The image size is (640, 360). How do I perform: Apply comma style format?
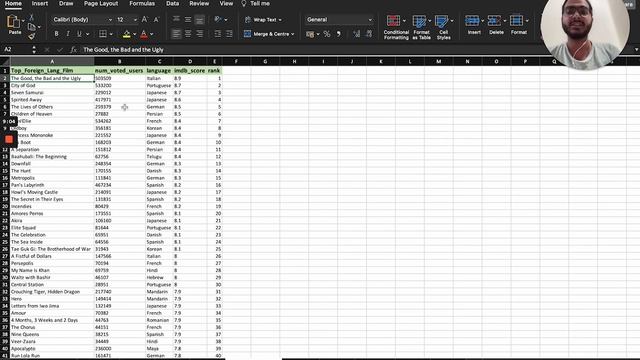[339, 34]
